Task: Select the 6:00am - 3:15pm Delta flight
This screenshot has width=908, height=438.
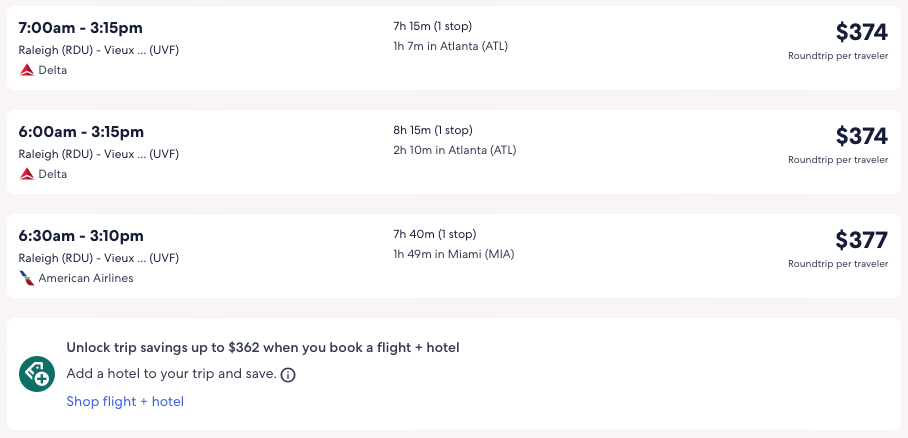Action: click(x=81, y=131)
